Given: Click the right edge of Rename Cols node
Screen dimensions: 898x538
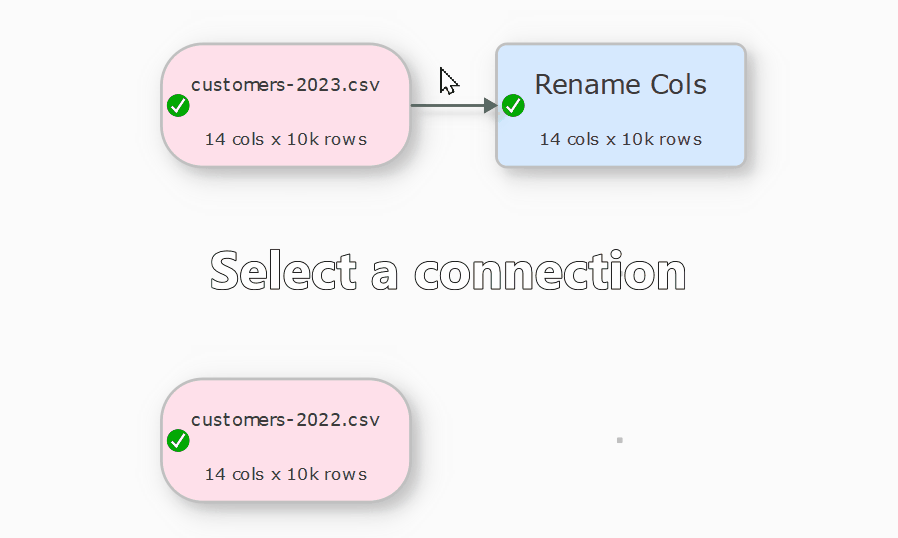Looking at the screenshot, I should coord(745,105).
